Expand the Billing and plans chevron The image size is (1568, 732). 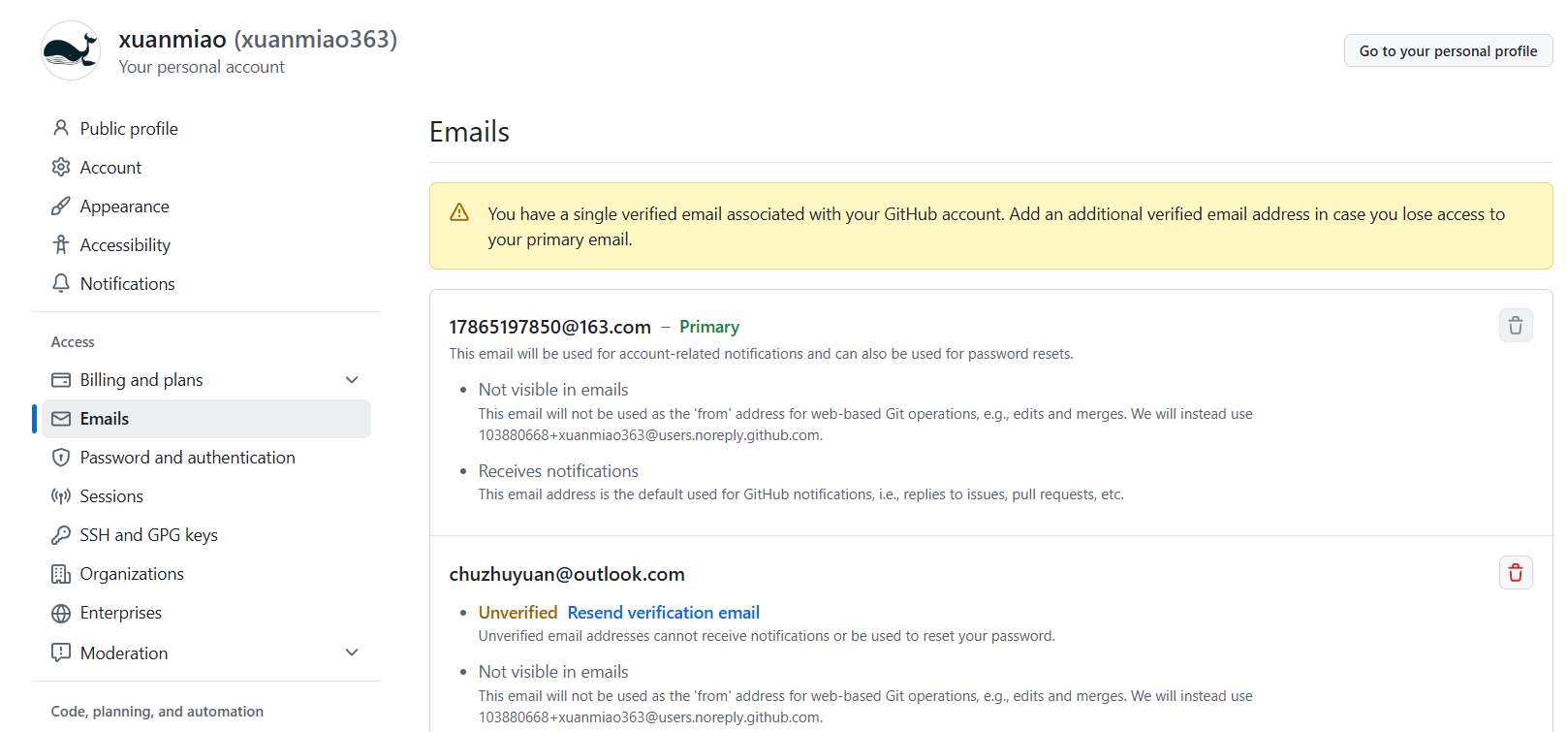[x=352, y=380]
